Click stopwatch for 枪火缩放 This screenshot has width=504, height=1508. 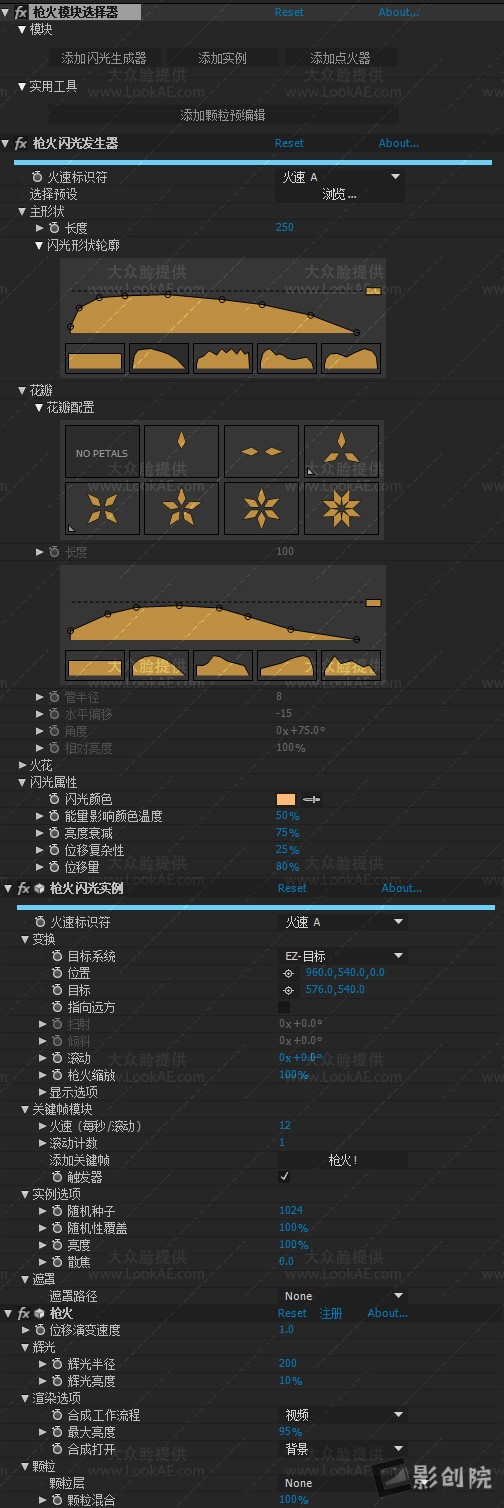(x=57, y=1075)
